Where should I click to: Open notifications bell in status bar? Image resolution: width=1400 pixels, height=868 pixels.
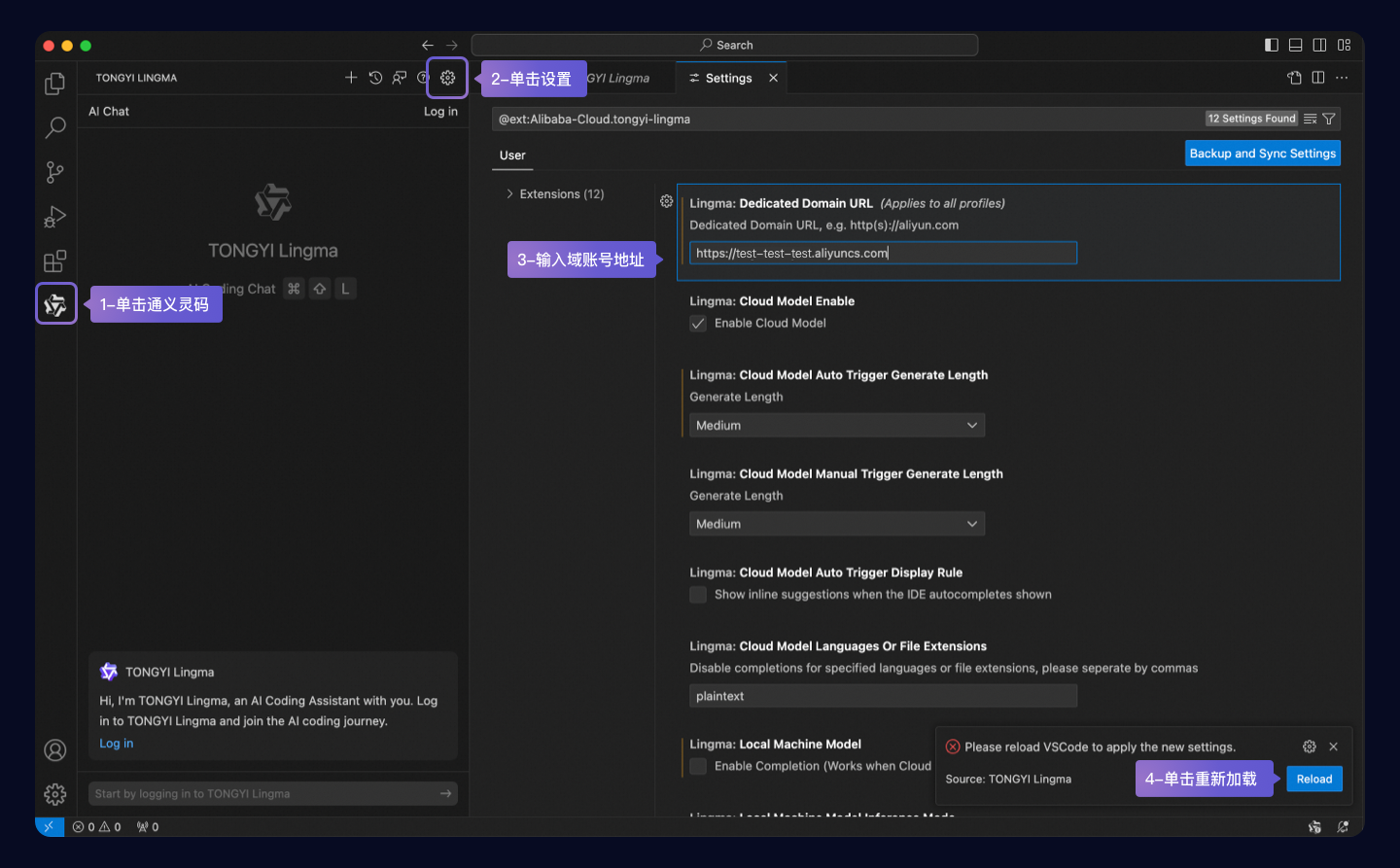[1343, 827]
